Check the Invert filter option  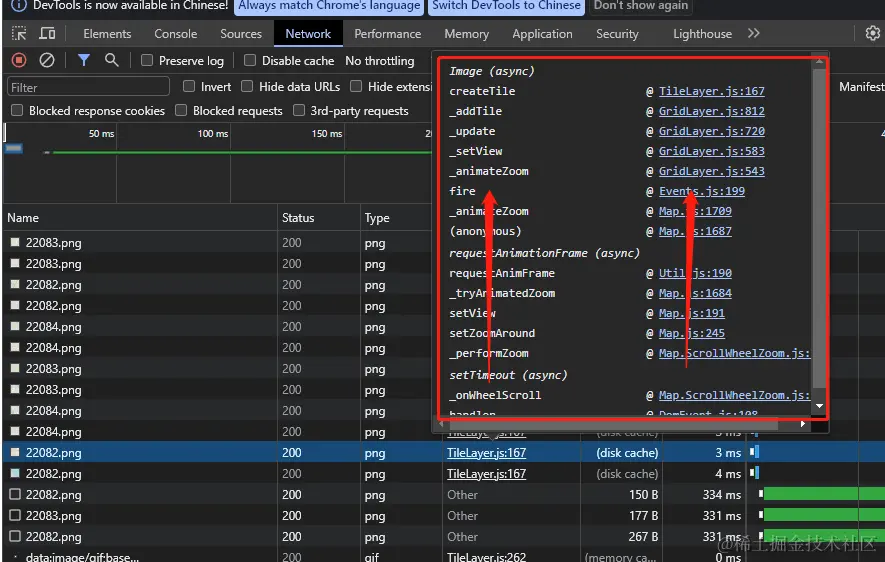pos(189,86)
